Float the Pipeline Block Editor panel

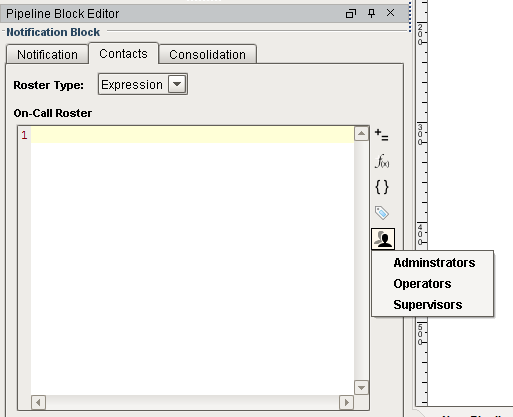pos(351,14)
